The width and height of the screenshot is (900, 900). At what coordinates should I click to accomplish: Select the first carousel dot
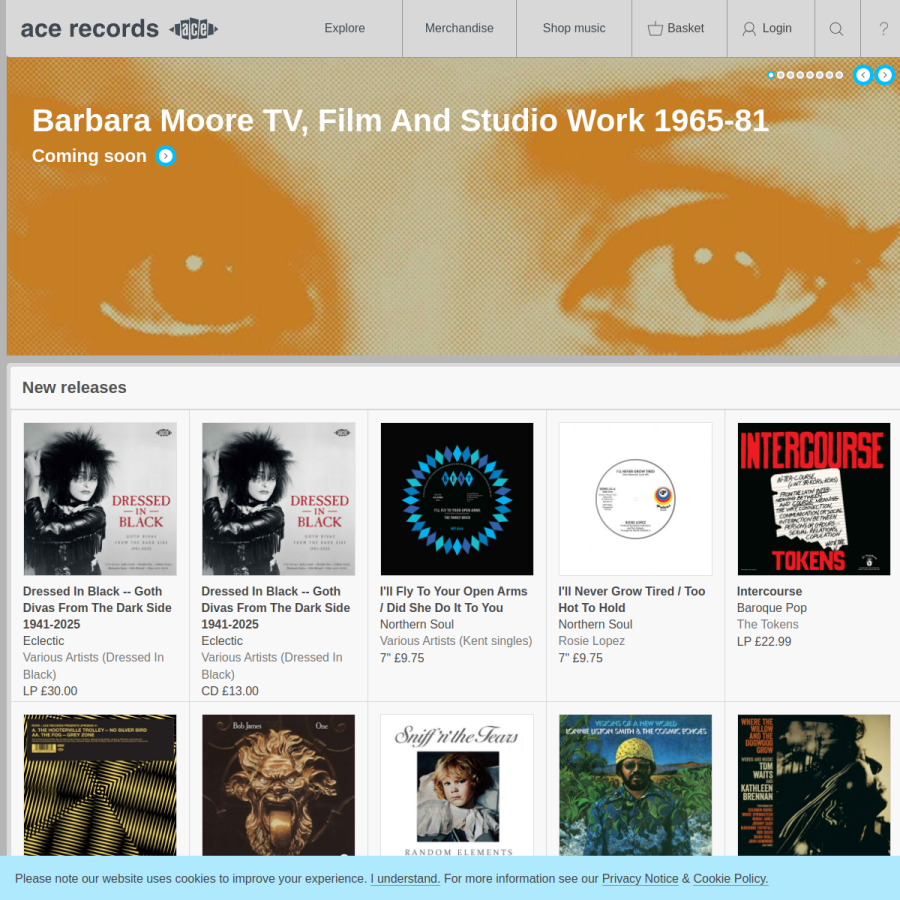[771, 75]
